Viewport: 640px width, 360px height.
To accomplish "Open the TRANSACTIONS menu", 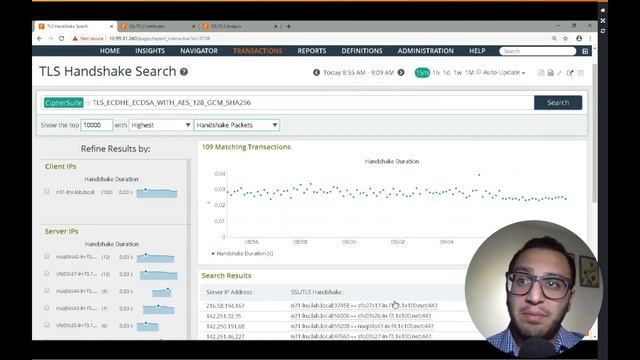I will pos(258,51).
